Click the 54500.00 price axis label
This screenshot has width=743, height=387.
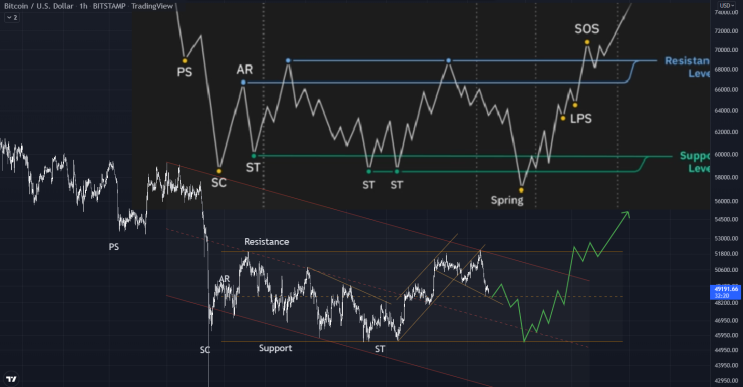coord(725,220)
